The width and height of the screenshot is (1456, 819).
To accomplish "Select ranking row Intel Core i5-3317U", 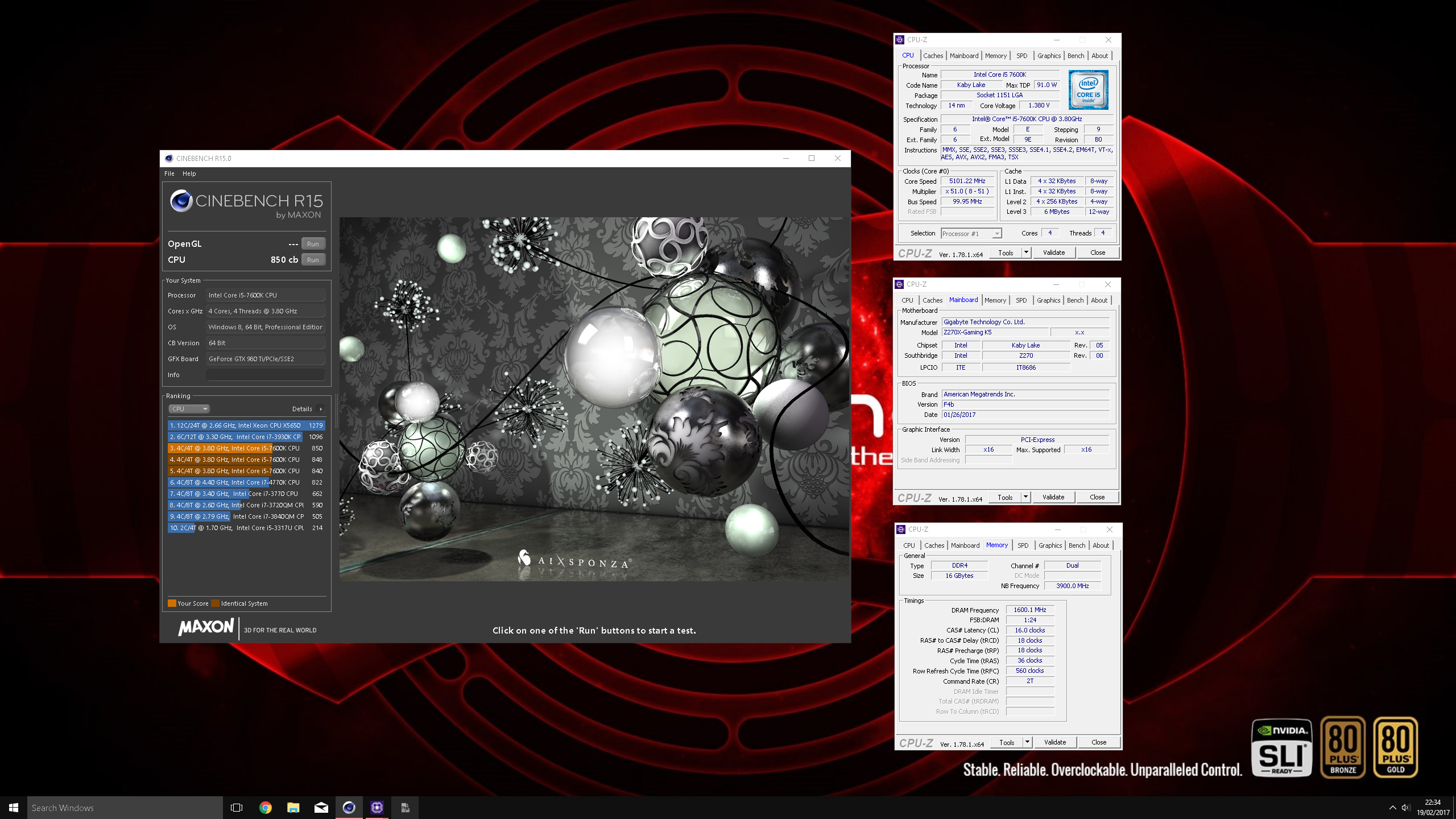I will click(x=246, y=528).
